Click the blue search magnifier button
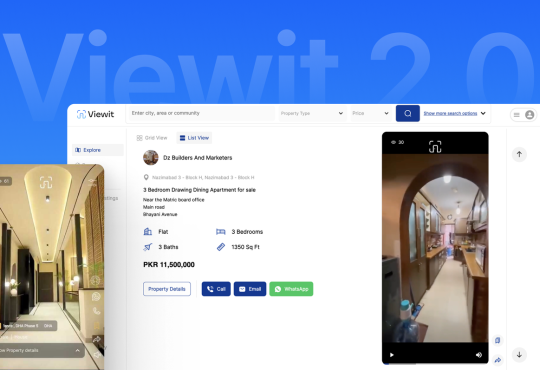Screen dimensions: 540x370 point(408,113)
